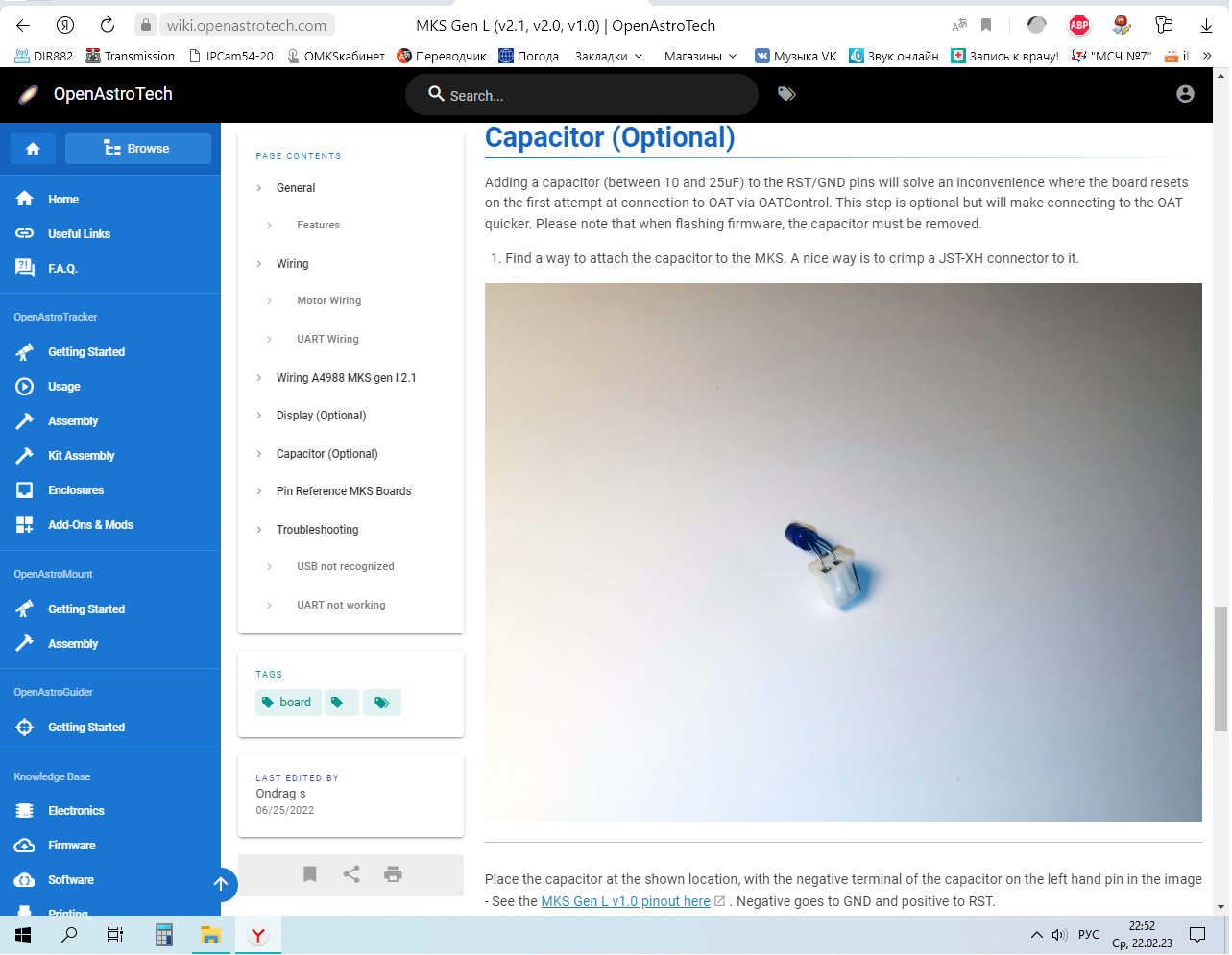Go back to the previous browser page
The image size is (1232, 955).
pos(23,25)
